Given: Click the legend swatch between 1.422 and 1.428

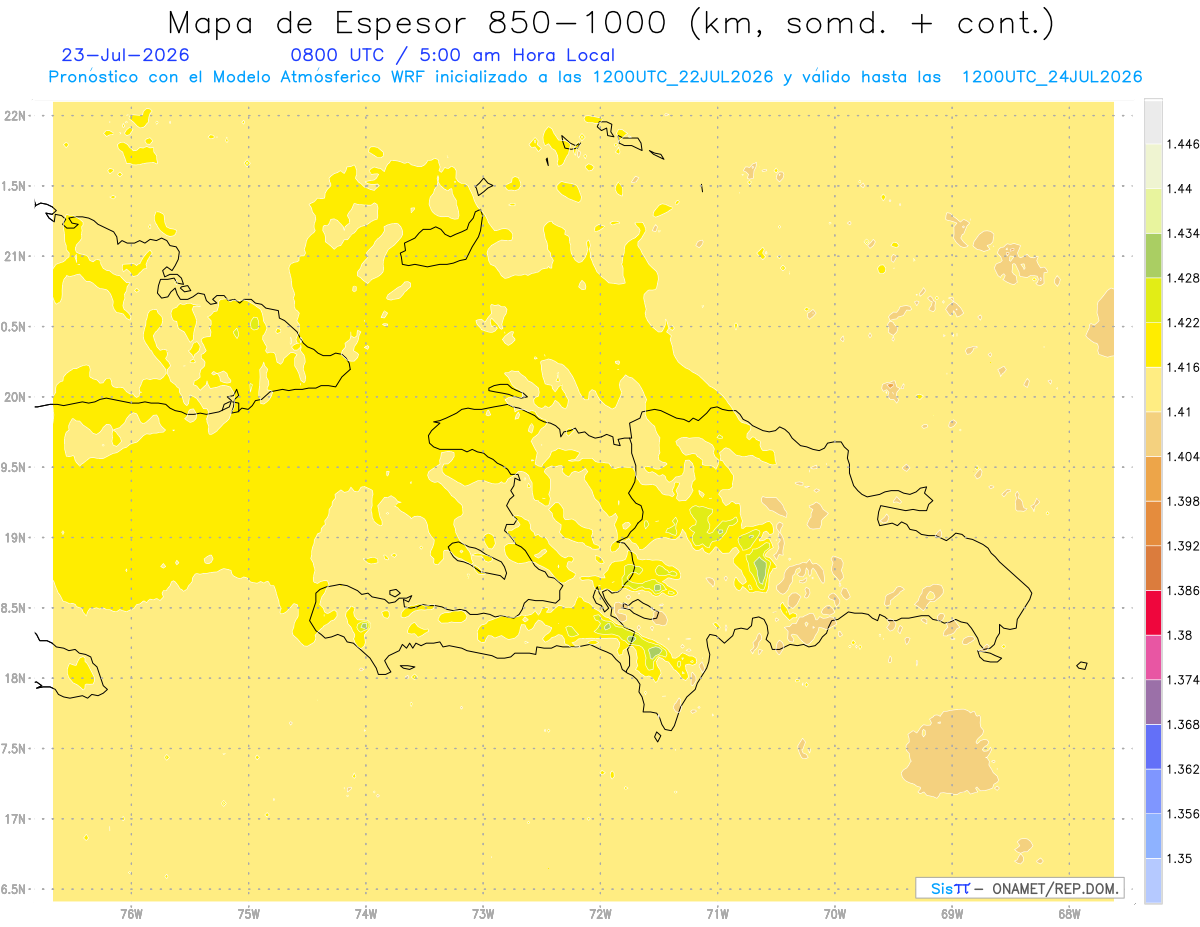Looking at the screenshot, I should [1153, 300].
